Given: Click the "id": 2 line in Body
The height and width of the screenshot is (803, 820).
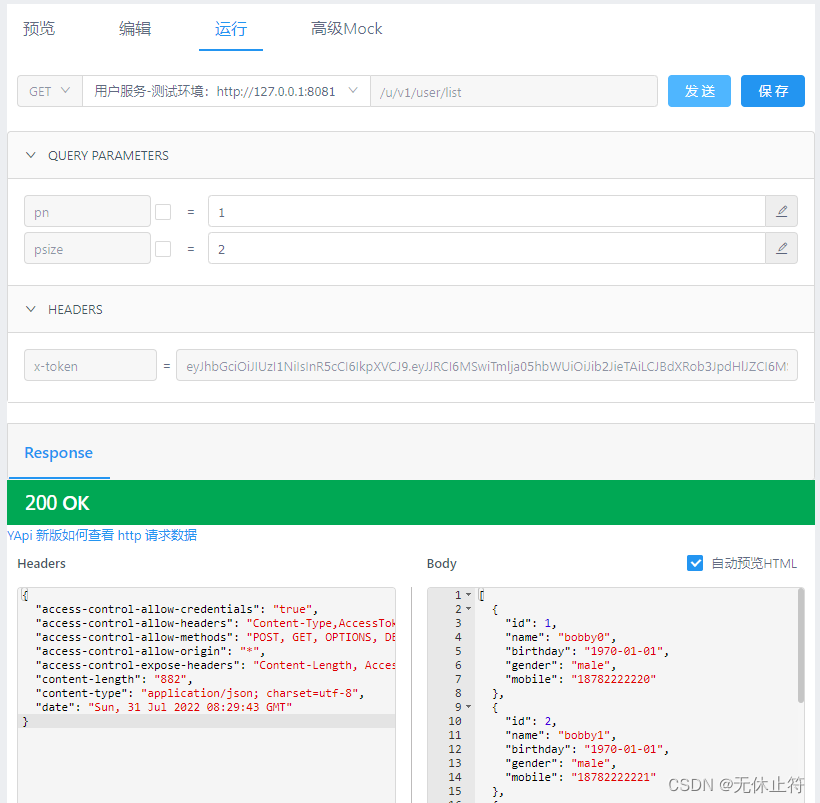Looking at the screenshot, I should pyautogui.click(x=531, y=721).
